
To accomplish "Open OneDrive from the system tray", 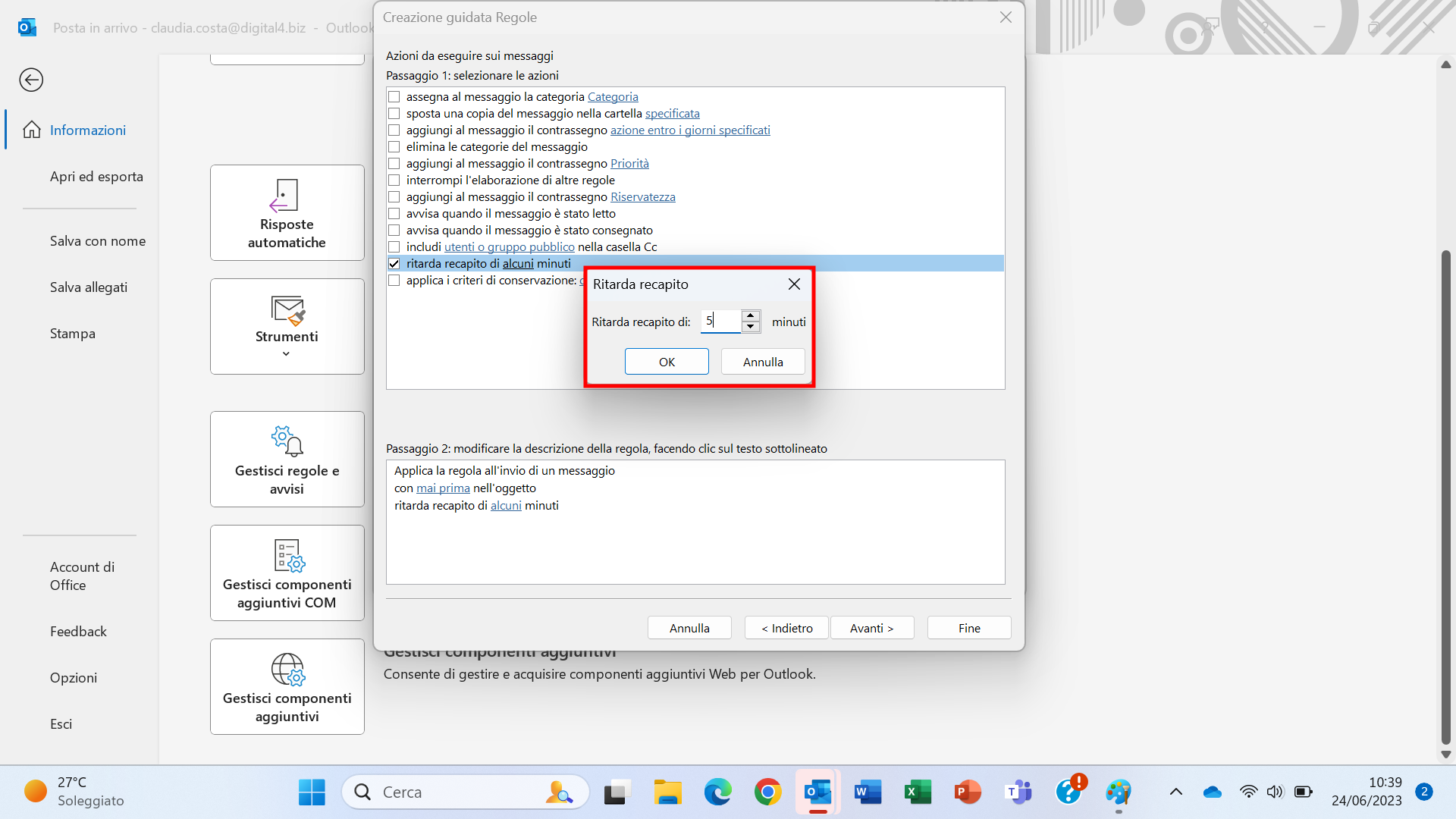I will [x=1212, y=791].
